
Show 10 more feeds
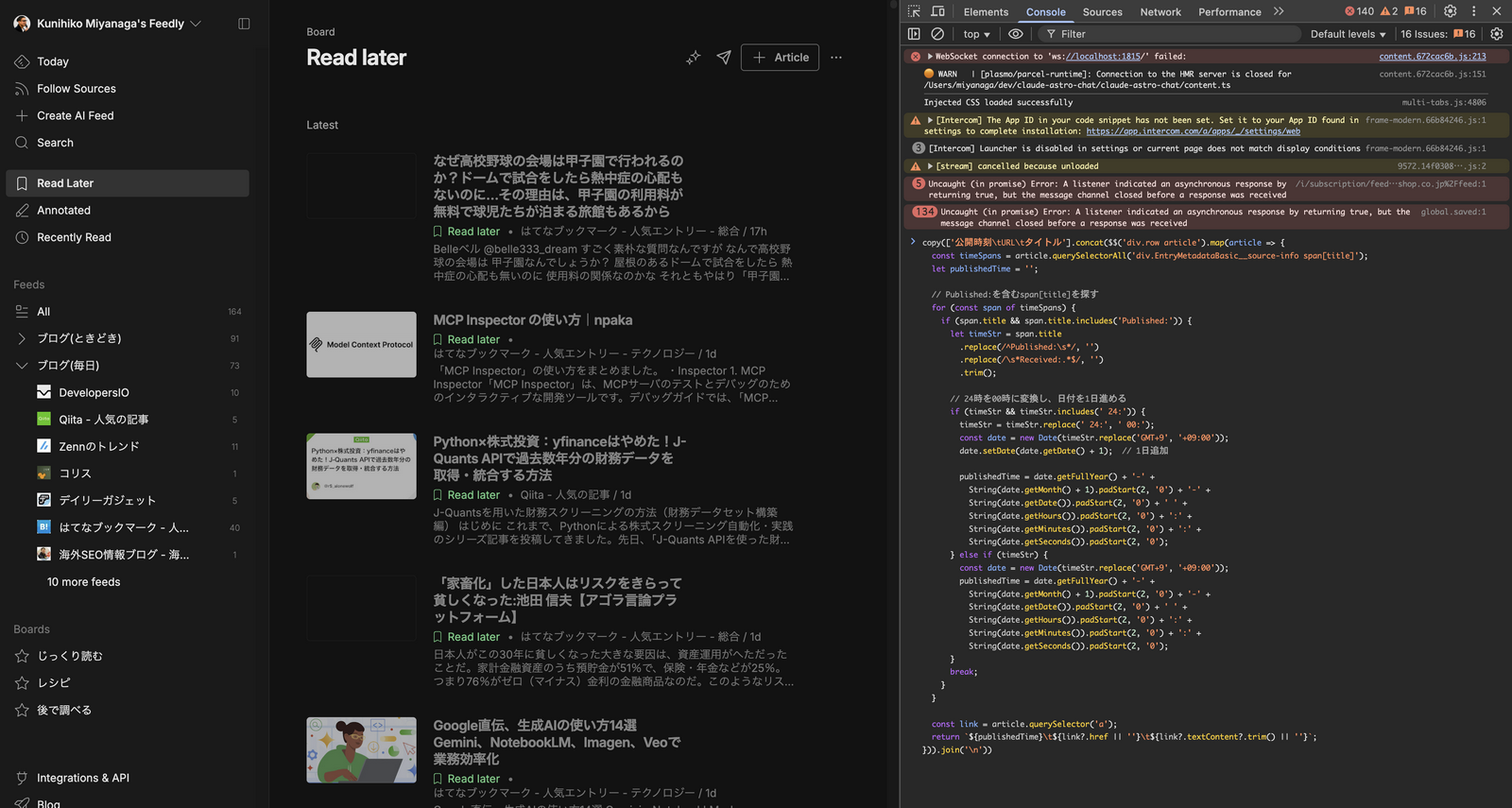[84, 582]
